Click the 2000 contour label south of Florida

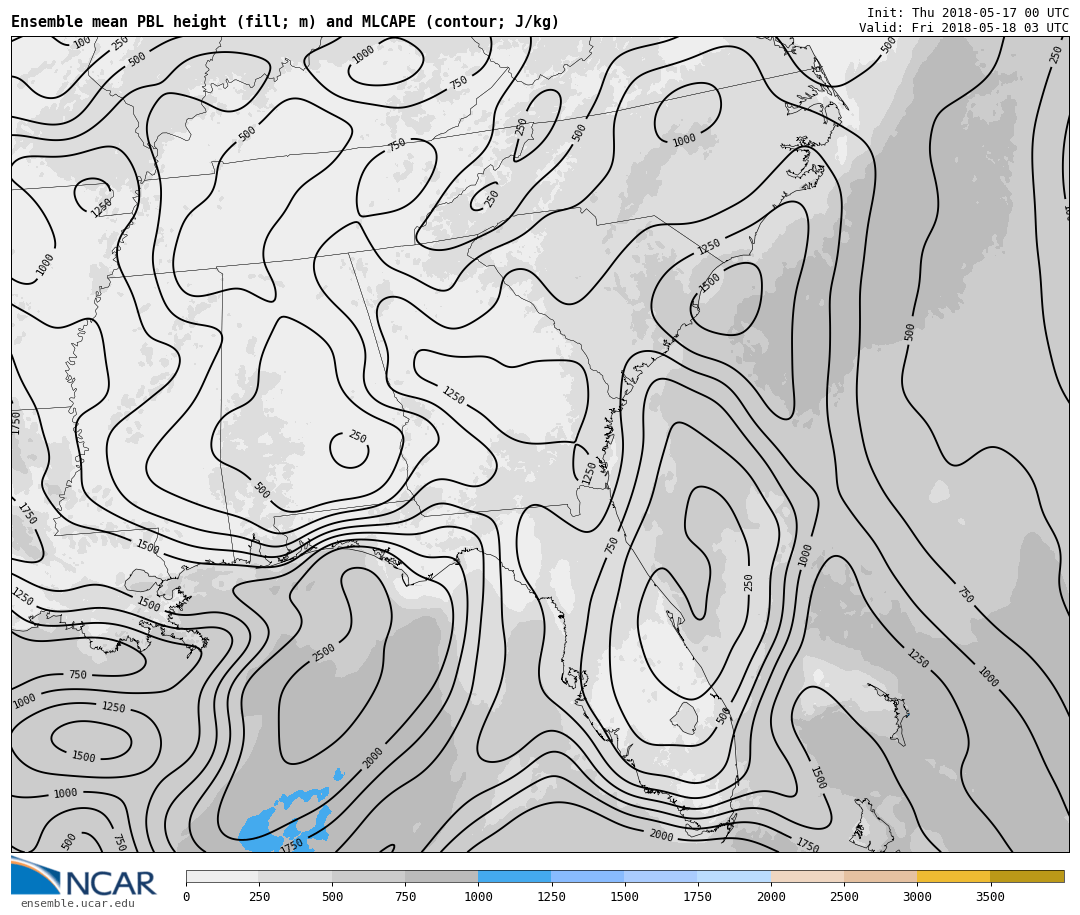coord(661,835)
